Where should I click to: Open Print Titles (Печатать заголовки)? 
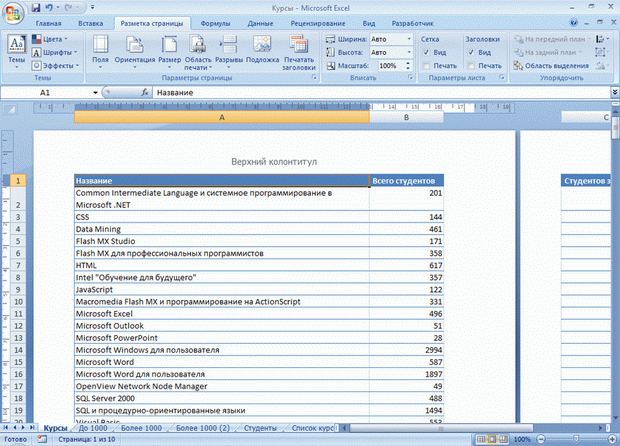(299, 52)
